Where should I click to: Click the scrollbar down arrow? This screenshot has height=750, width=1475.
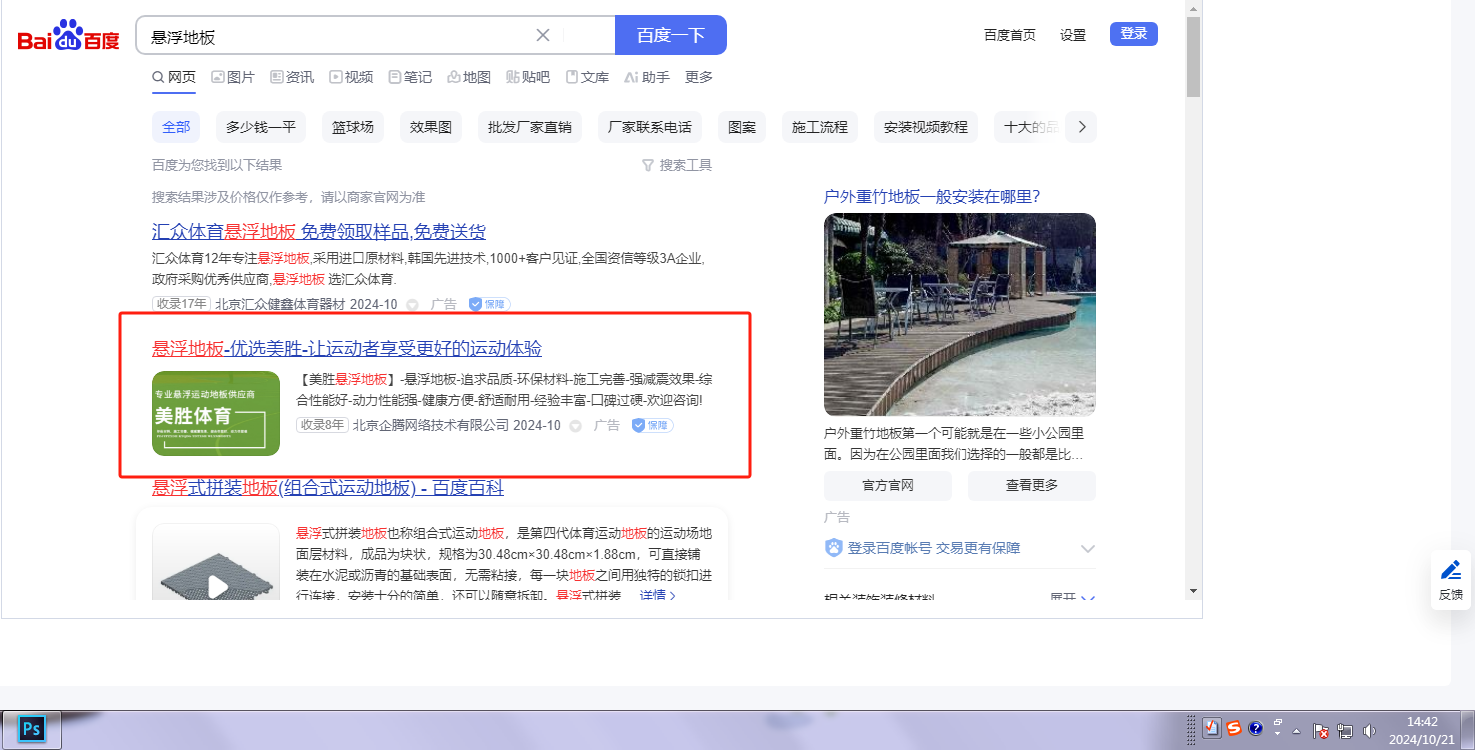[1193, 591]
